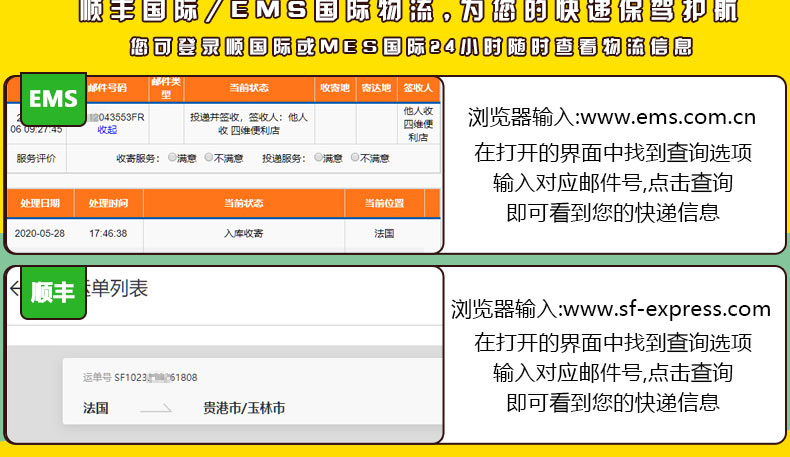Click the www.ems.com.cn address text
The height and width of the screenshot is (457, 790).
[x=668, y=117]
